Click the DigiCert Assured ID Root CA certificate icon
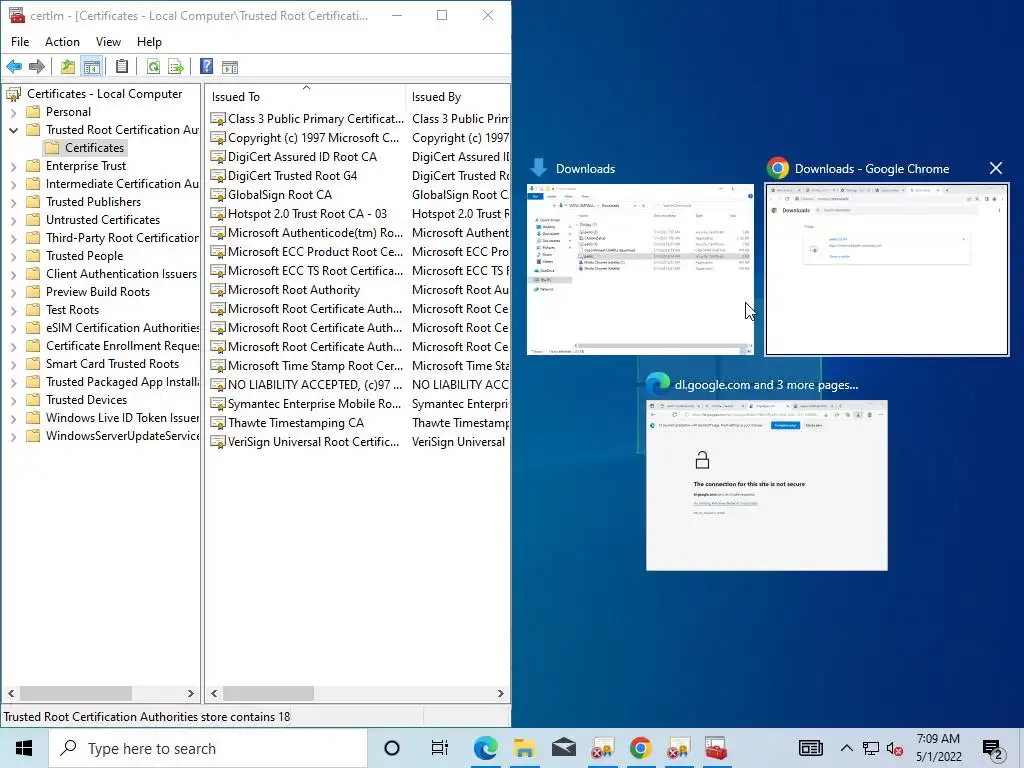1024x768 pixels. coord(217,157)
